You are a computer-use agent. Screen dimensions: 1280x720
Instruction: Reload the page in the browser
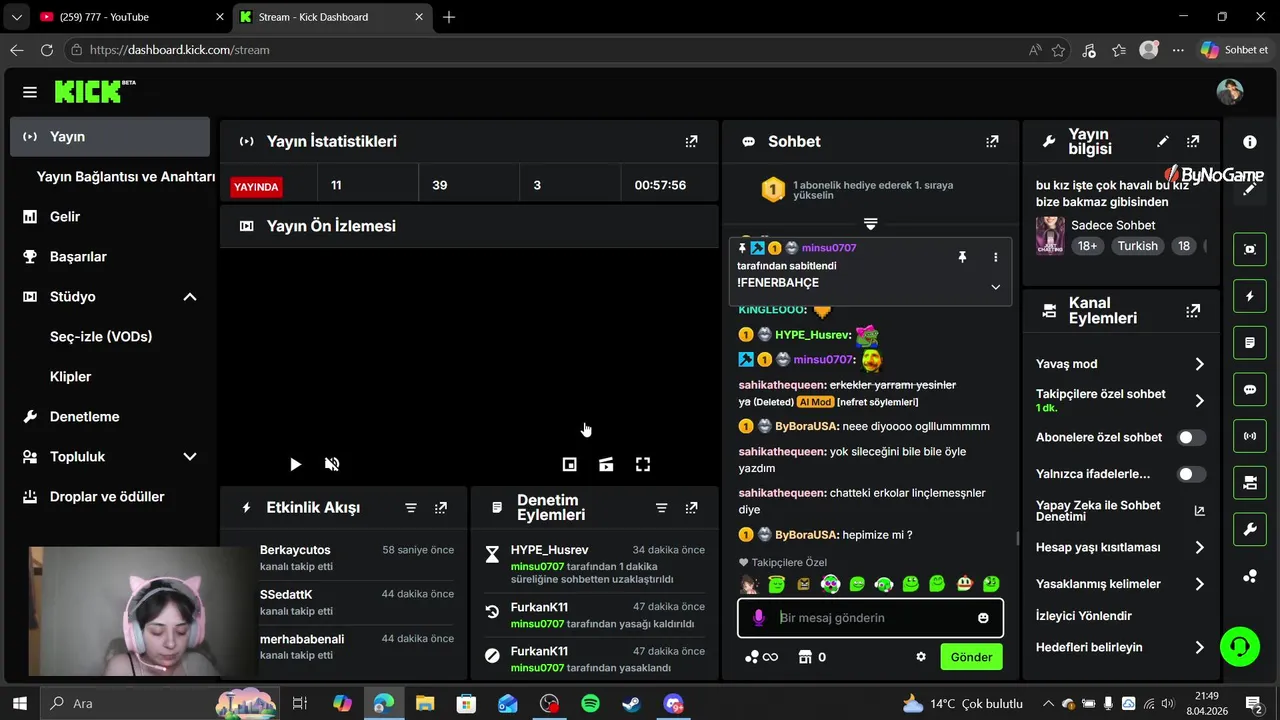click(47, 50)
